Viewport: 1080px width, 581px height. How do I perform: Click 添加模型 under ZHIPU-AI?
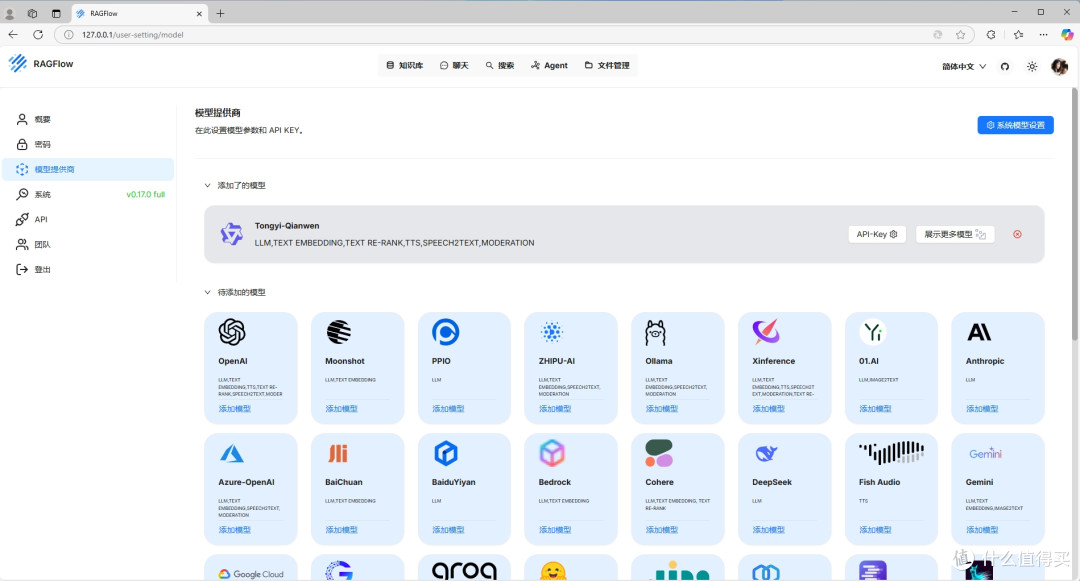tap(555, 409)
